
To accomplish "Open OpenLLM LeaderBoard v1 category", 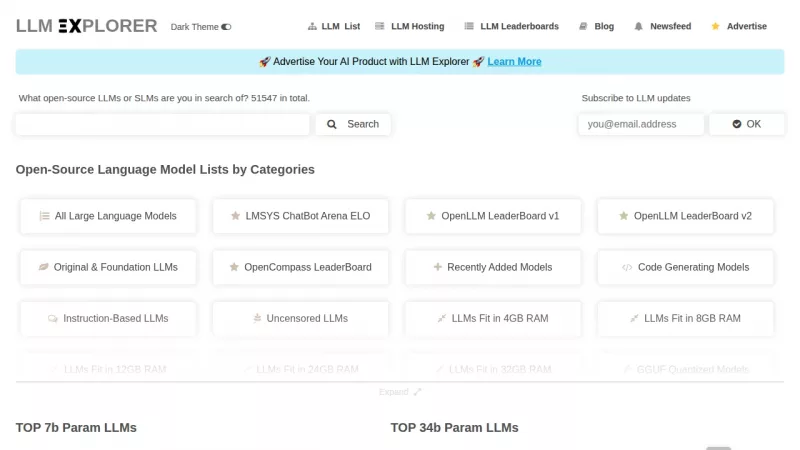I will (493, 216).
